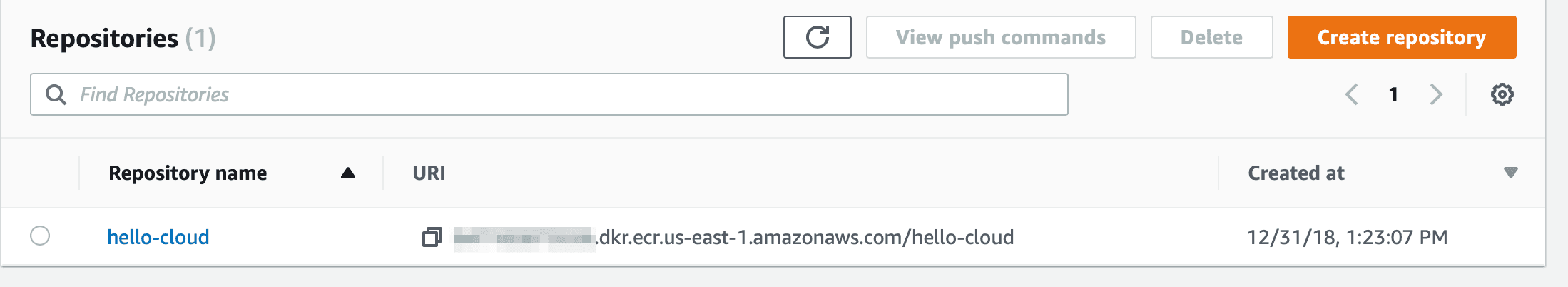Click the search magnifier icon
Screen dimensions: 1568x287
click(56, 94)
